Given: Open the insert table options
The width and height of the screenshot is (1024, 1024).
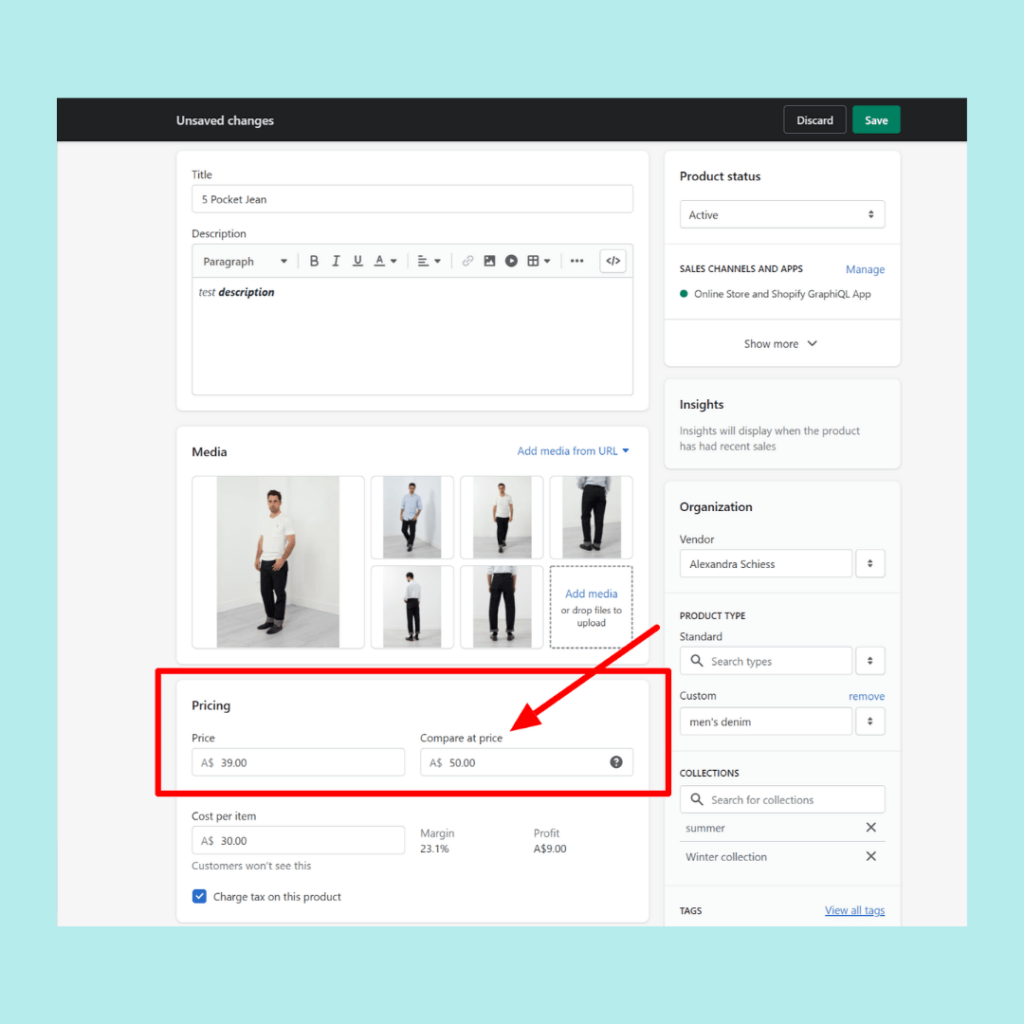Looking at the screenshot, I should coord(534,260).
